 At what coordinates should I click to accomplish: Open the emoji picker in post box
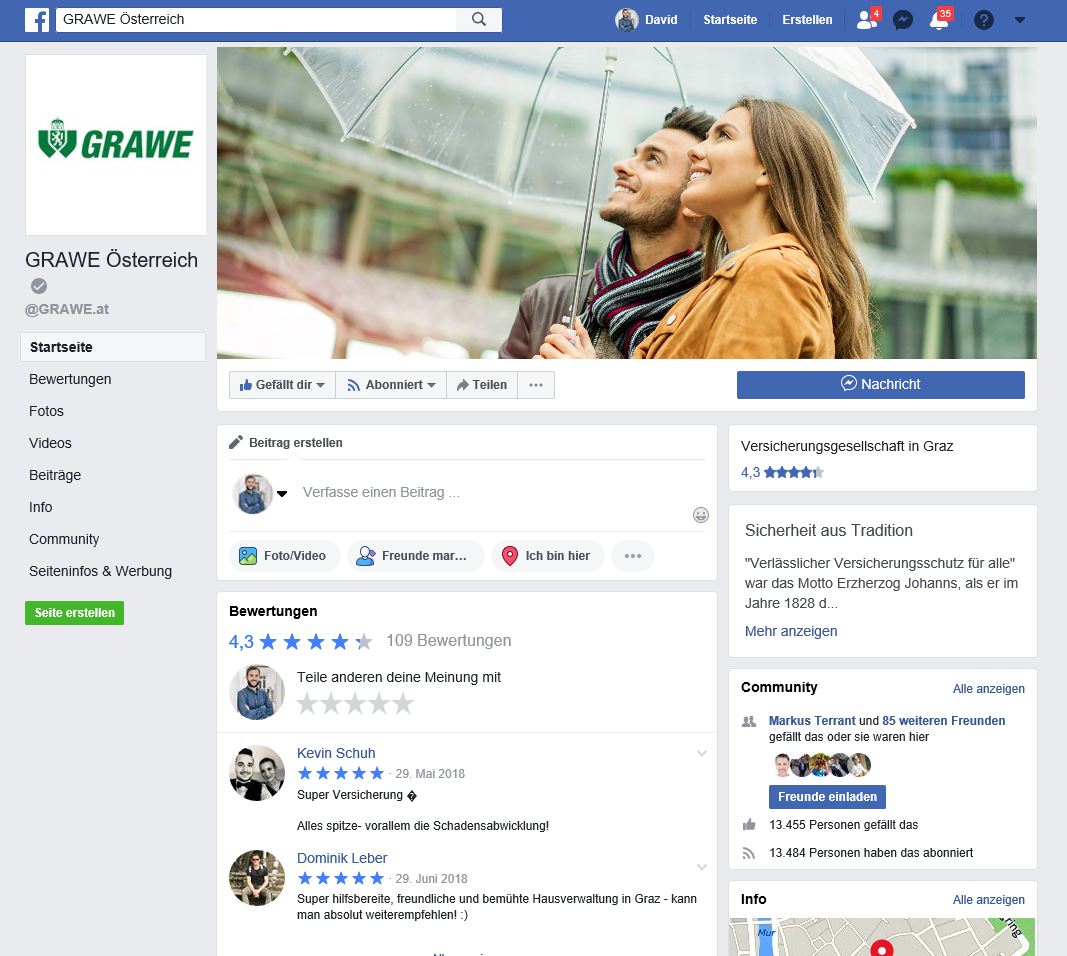(701, 515)
